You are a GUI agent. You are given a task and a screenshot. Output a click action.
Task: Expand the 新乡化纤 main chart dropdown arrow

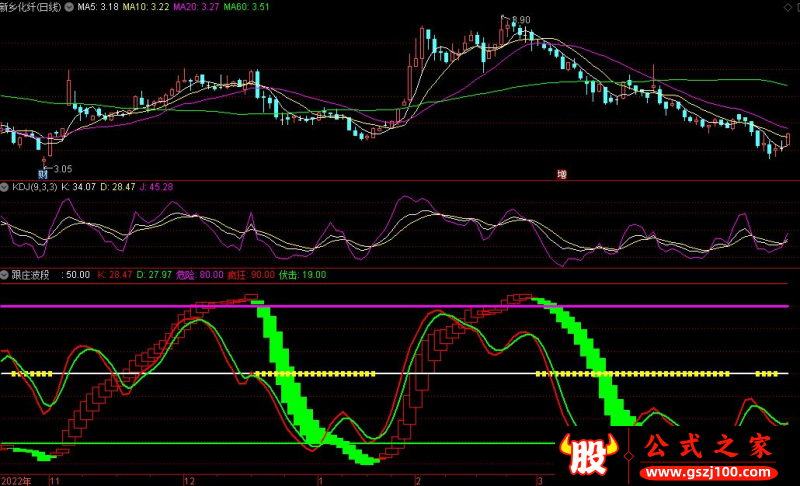click(x=67, y=7)
